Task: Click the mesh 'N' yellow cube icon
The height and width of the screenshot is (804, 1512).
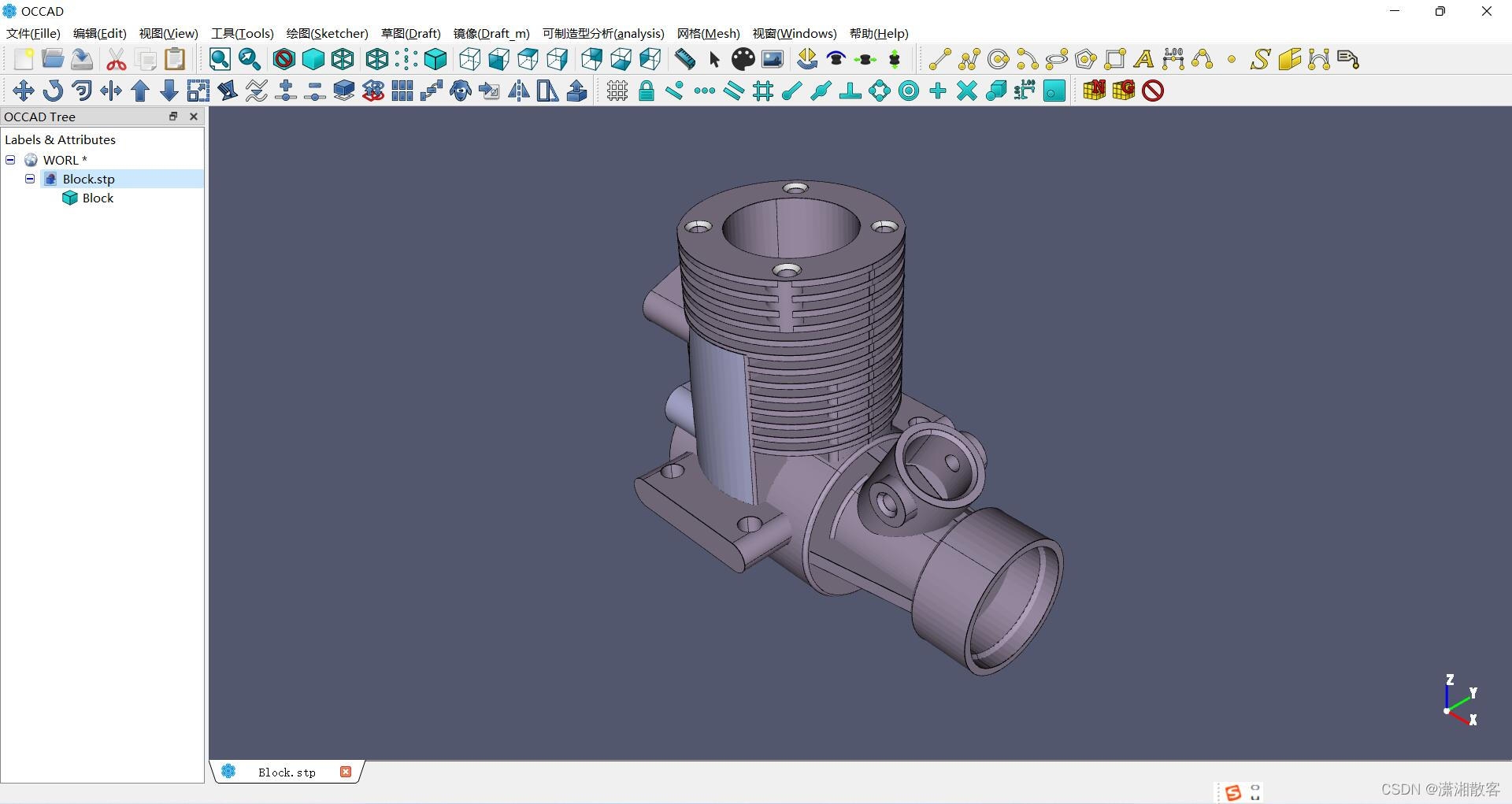Action: [1094, 91]
